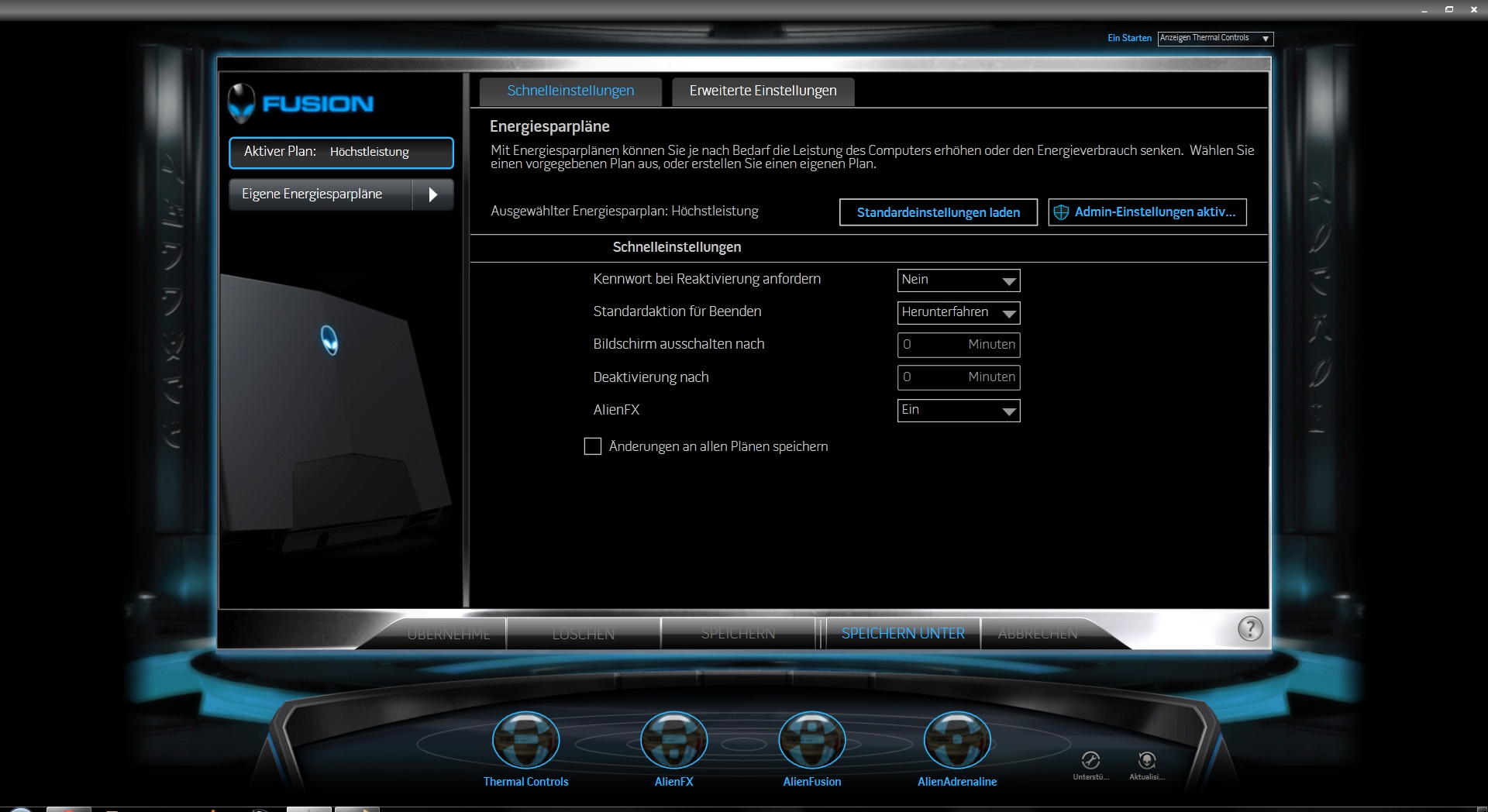
Task: Check Änderungen an allen Plänen speichern
Action: click(x=592, y=446)
